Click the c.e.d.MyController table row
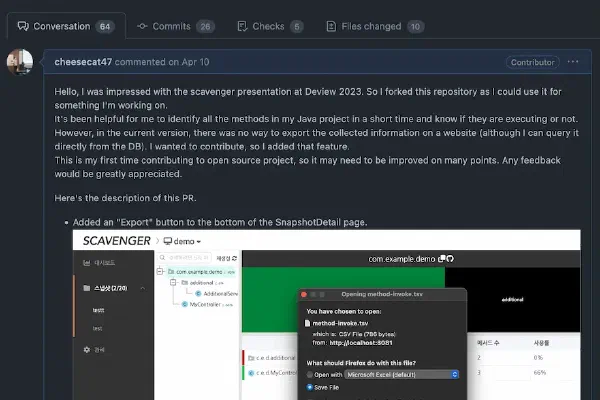This screenshot has height=400, width=600. (x=271, y=372)
